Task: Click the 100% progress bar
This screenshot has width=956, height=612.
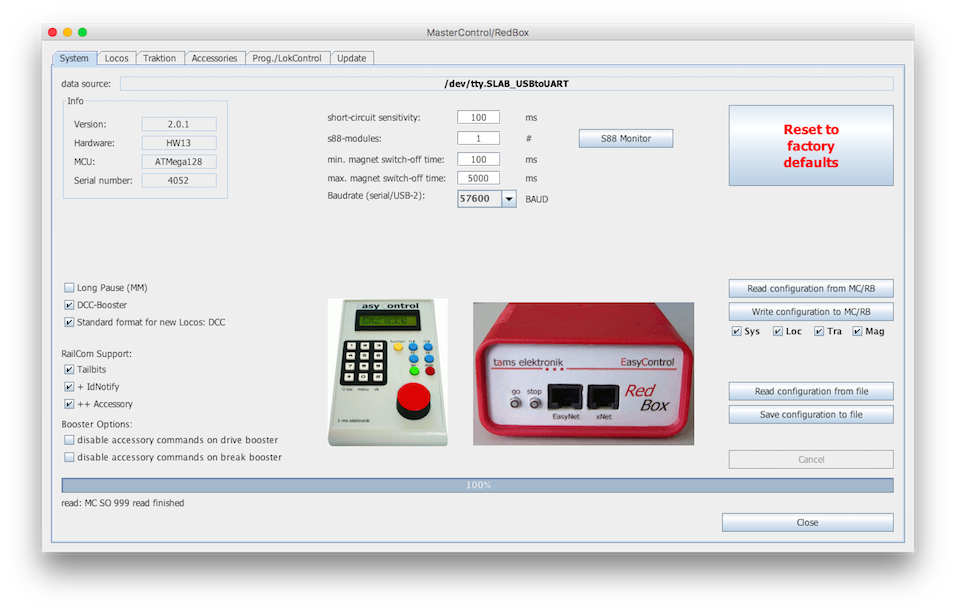Action: click(x=477, y=485)
